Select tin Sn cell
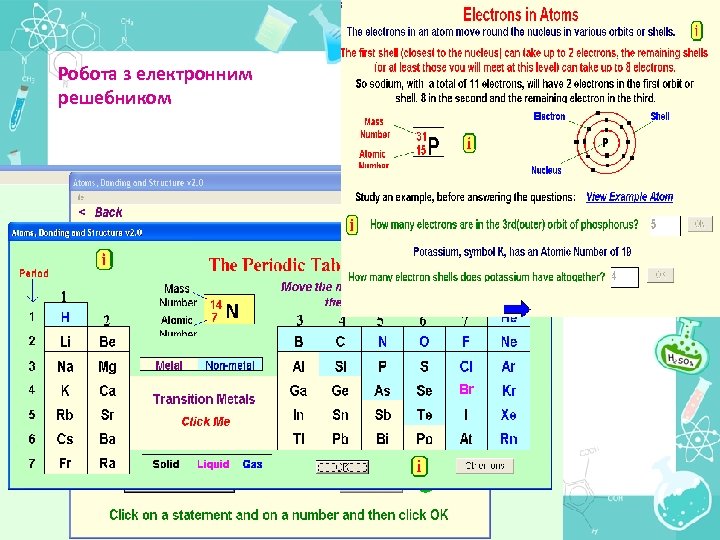Image resolution: width=720 pixels, height=540 pixels. coord(340,415)
